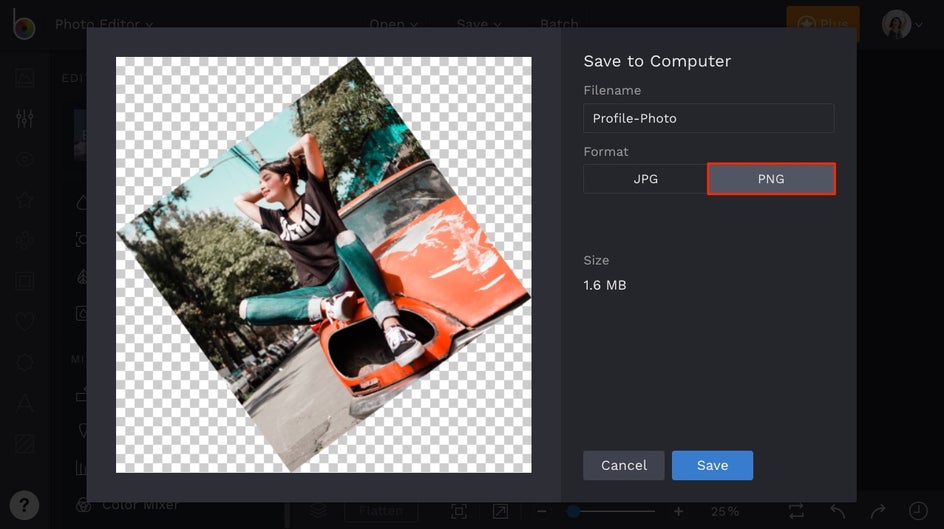Click the zoom slider handle
This screenshot has height=529, width=944.
573,512
